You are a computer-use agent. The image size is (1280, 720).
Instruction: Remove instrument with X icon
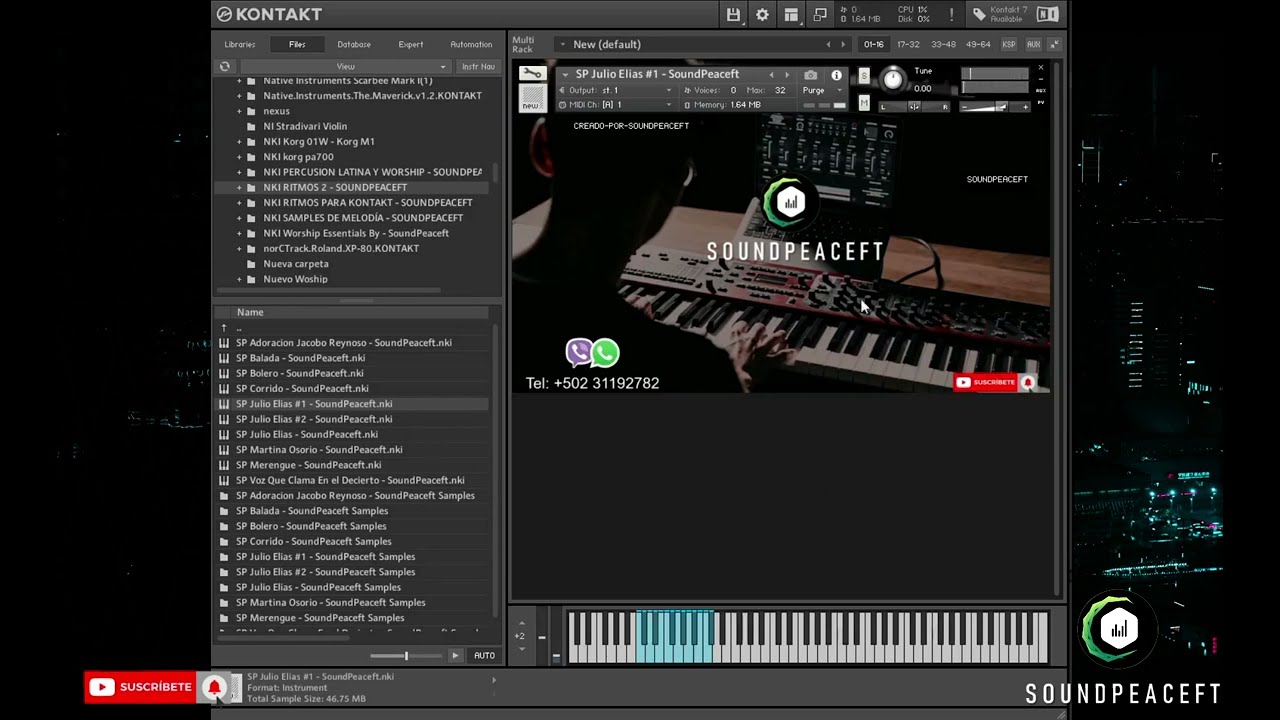pos(1041,68)
